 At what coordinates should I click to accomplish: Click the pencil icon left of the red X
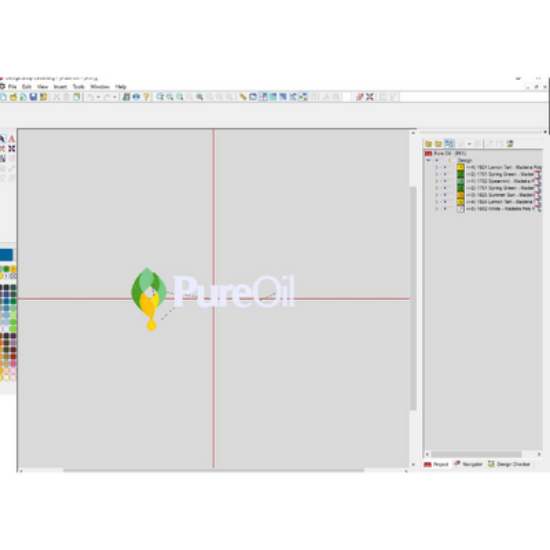(x=360, y=97)
